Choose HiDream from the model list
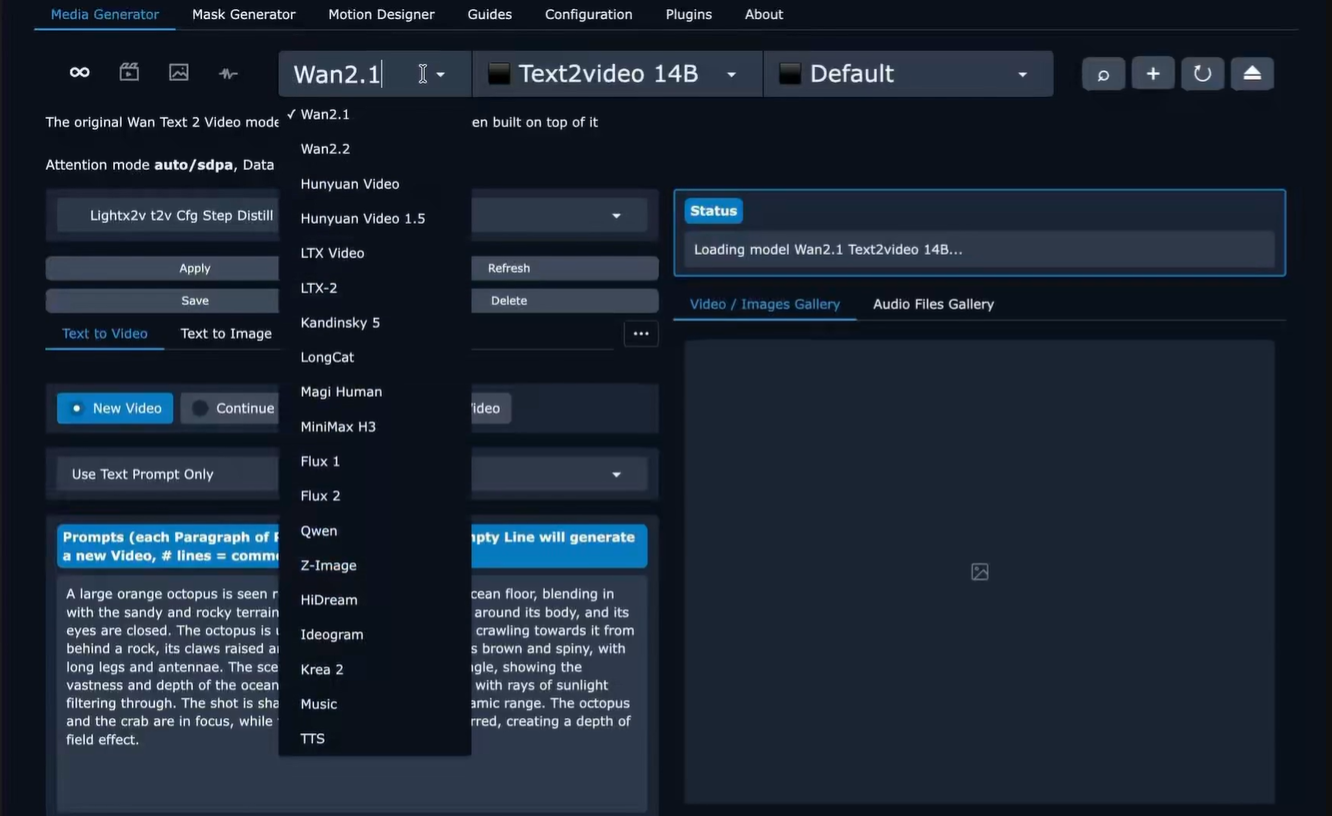This screenshot has height=816, width=1332. (x=374, y=600)
